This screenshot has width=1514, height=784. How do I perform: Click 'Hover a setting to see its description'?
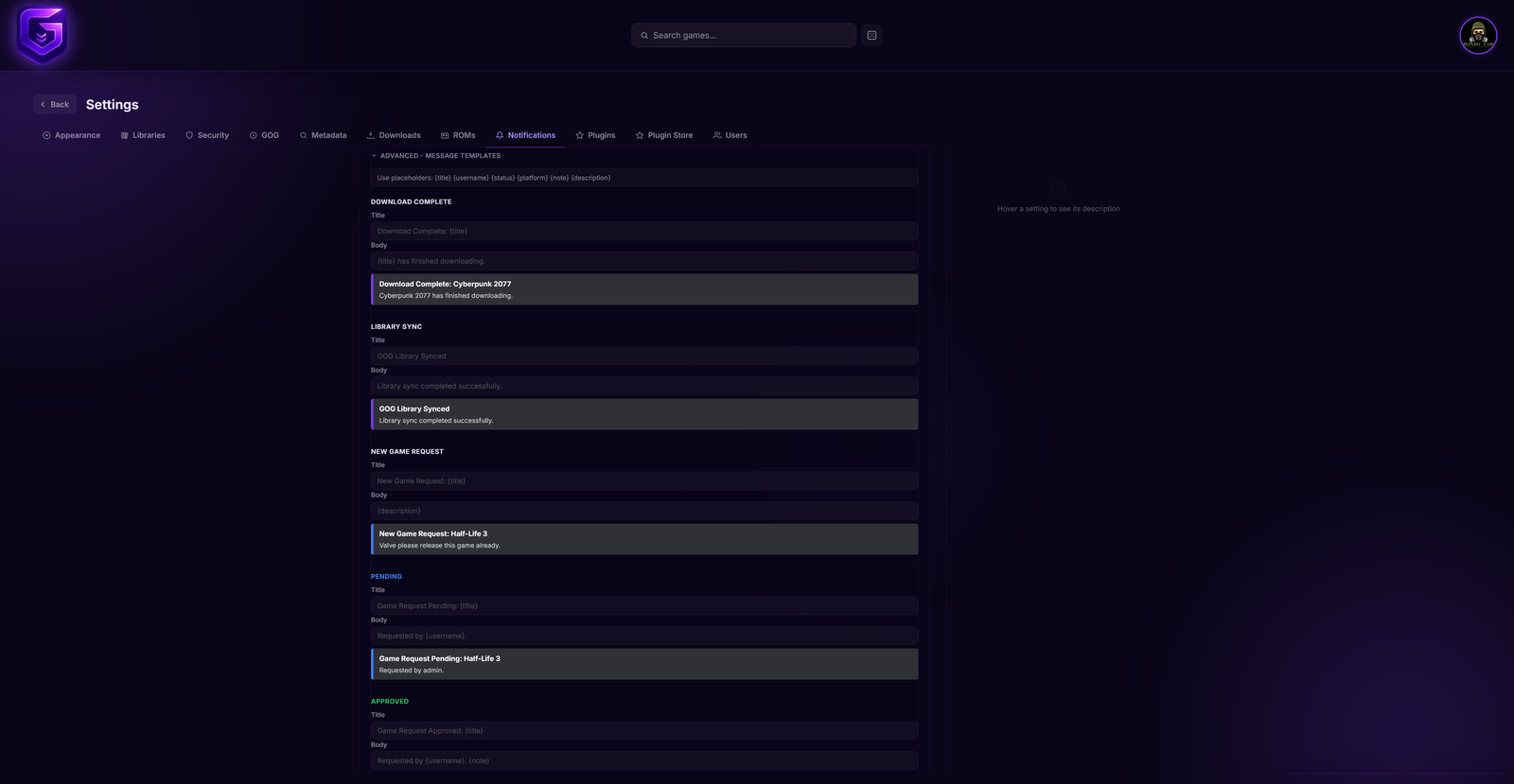(x=1058, y=209)
